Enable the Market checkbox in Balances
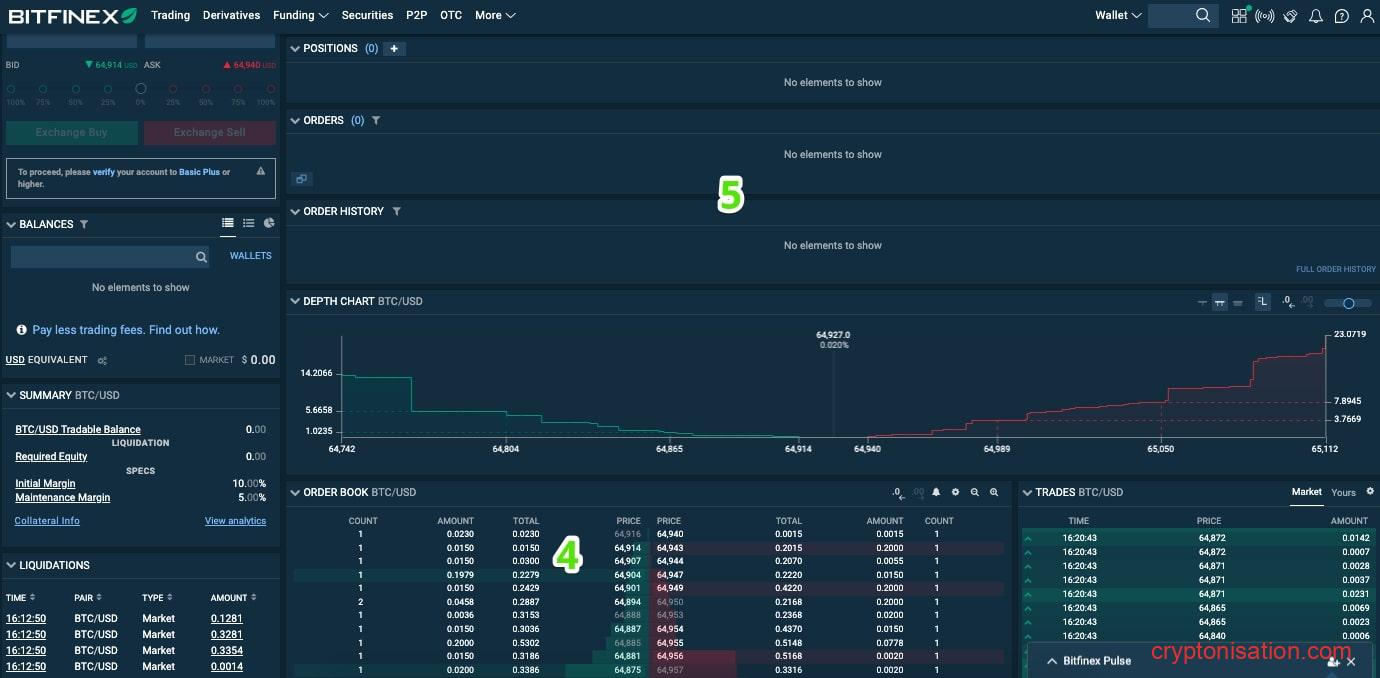 point(190,360)
